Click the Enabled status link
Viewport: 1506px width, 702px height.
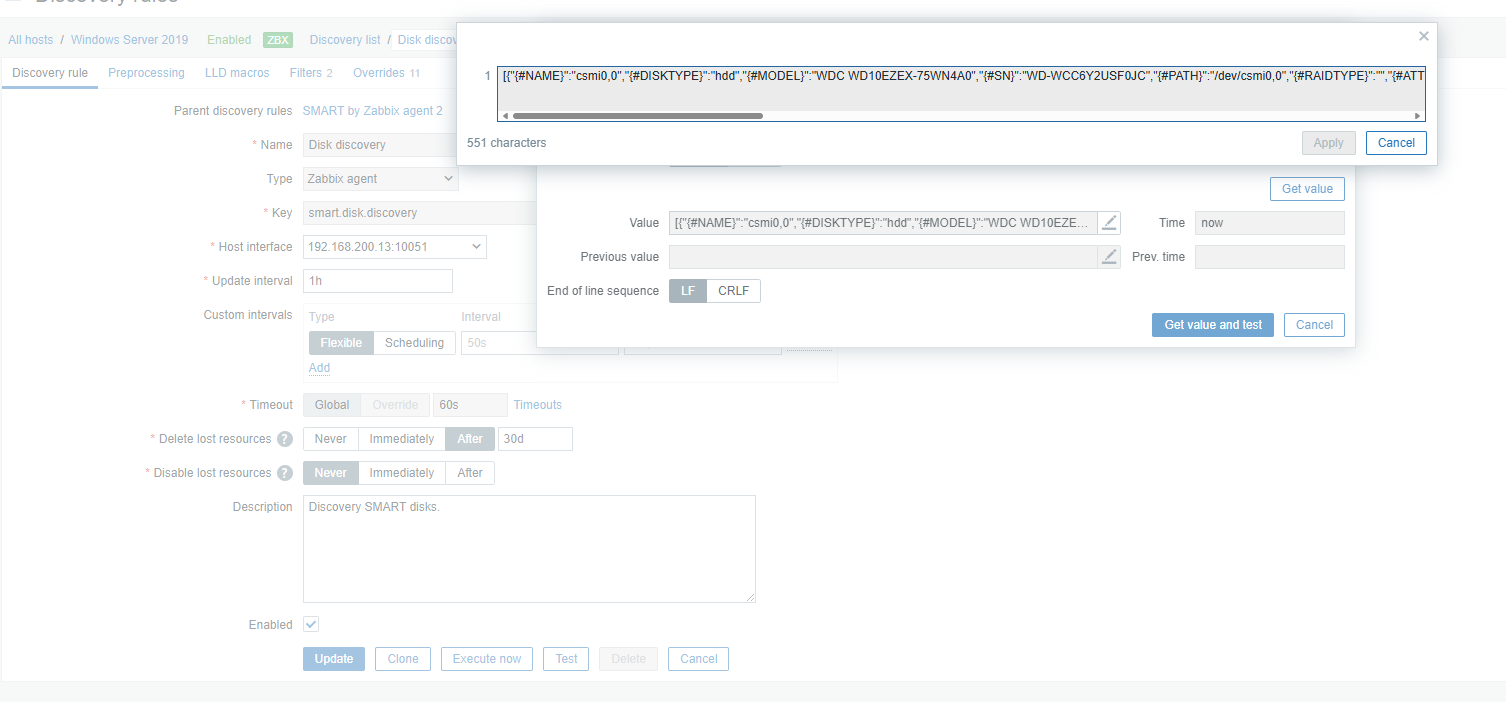229,40
